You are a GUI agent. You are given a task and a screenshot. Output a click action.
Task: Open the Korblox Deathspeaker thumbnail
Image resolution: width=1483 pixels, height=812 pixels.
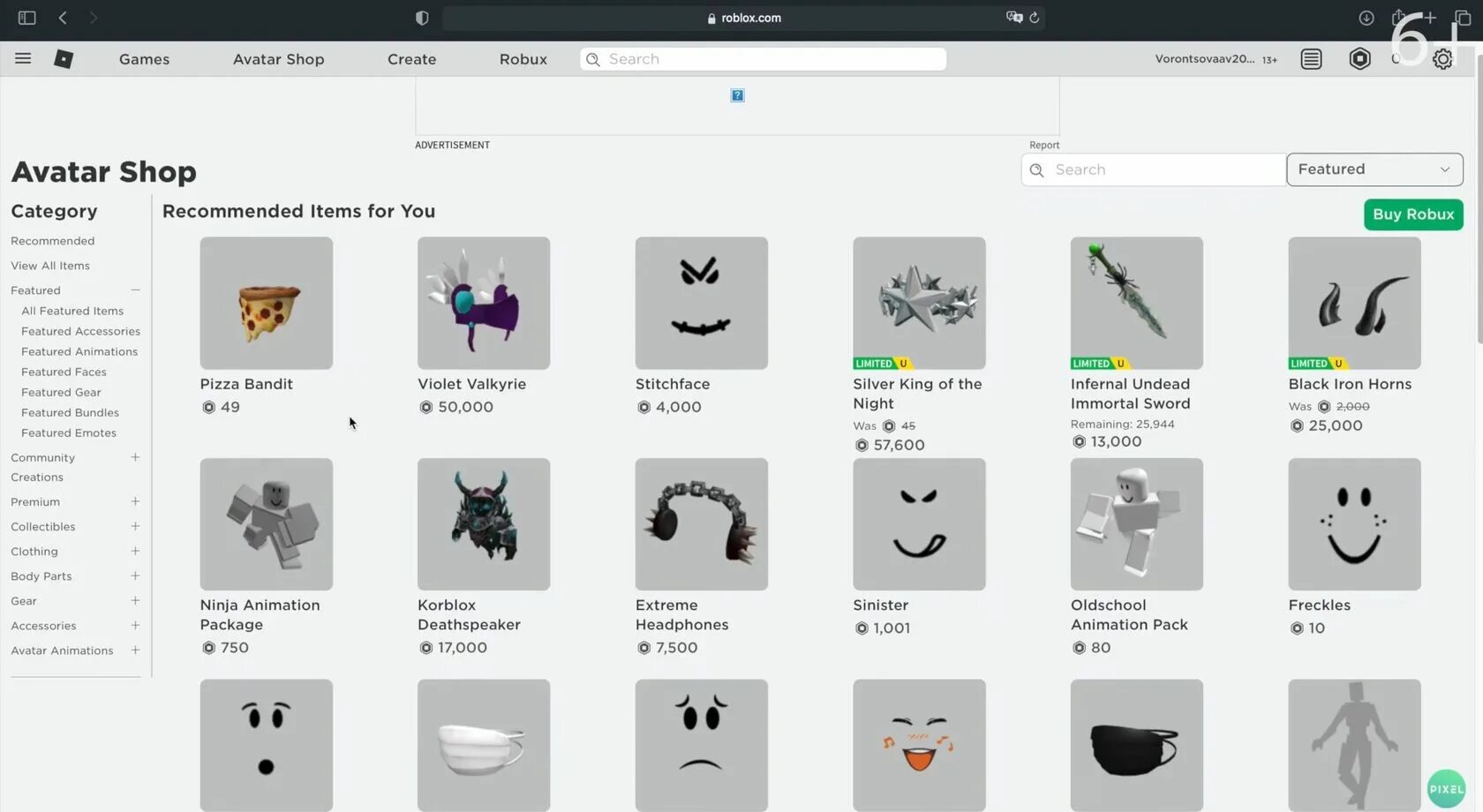[484, 524]
